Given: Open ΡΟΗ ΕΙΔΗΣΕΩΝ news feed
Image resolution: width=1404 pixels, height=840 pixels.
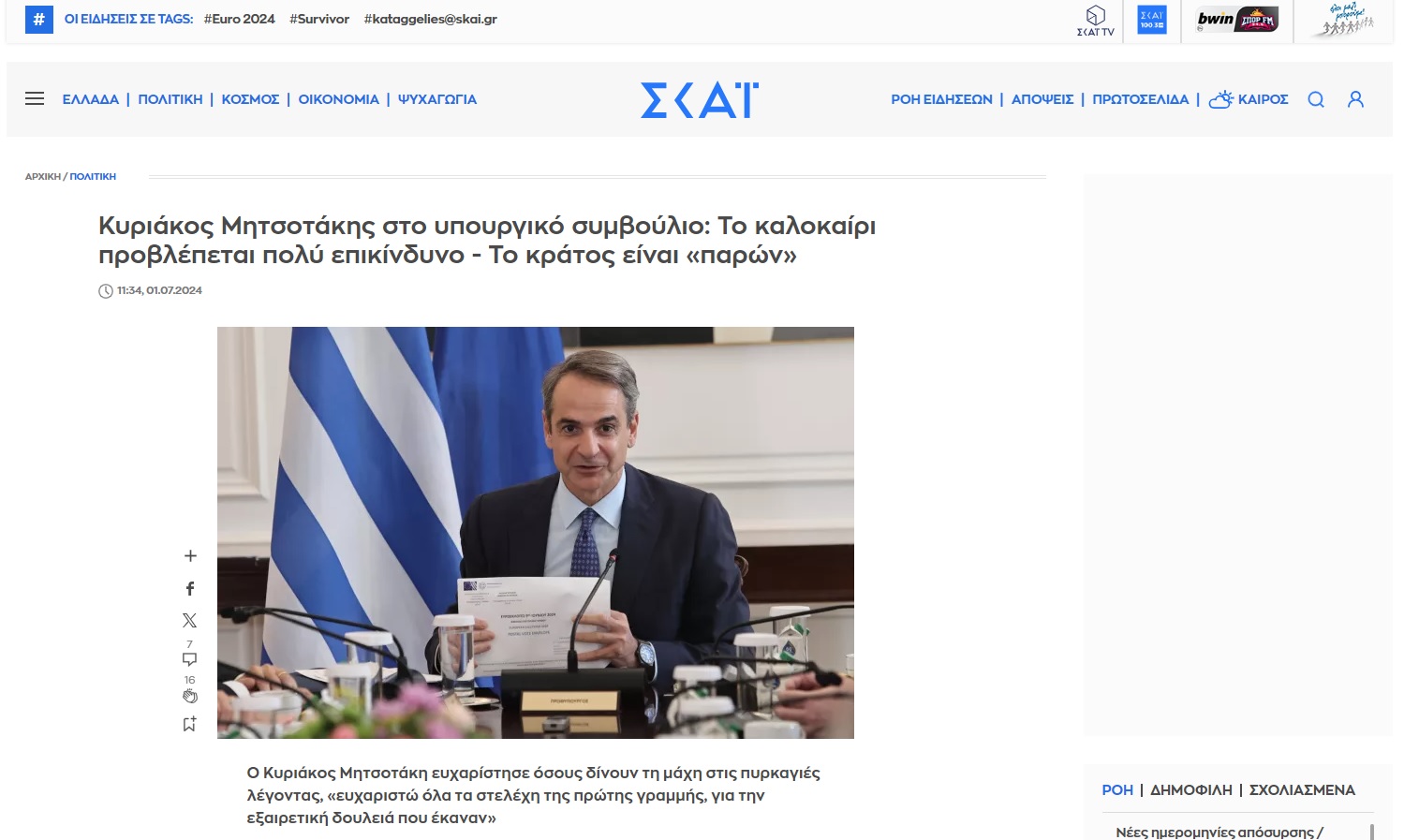Looking at the screenshot, I should coord(941,99).
